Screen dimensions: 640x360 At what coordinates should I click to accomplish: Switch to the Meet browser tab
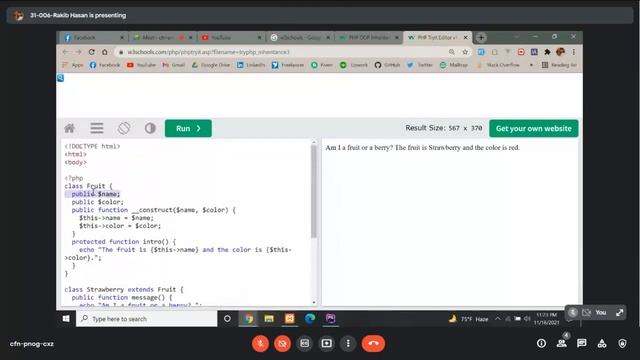click(162, 38)
